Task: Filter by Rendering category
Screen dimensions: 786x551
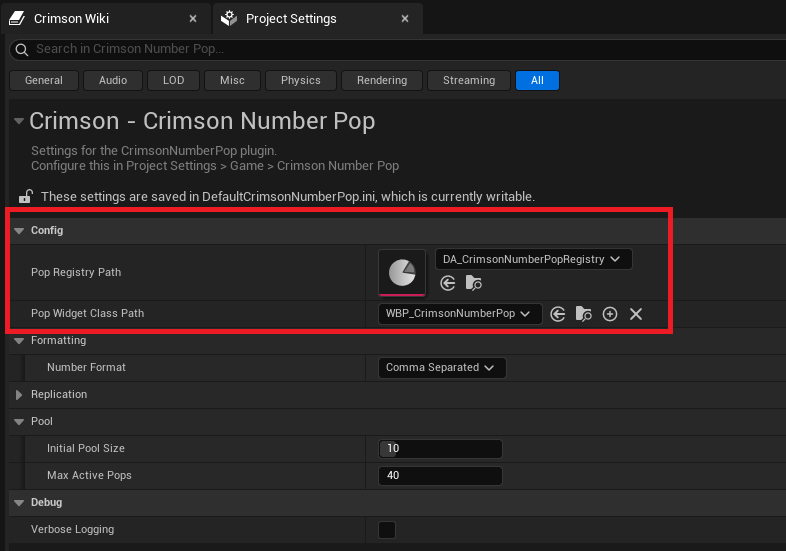Action: pos(382,80)
